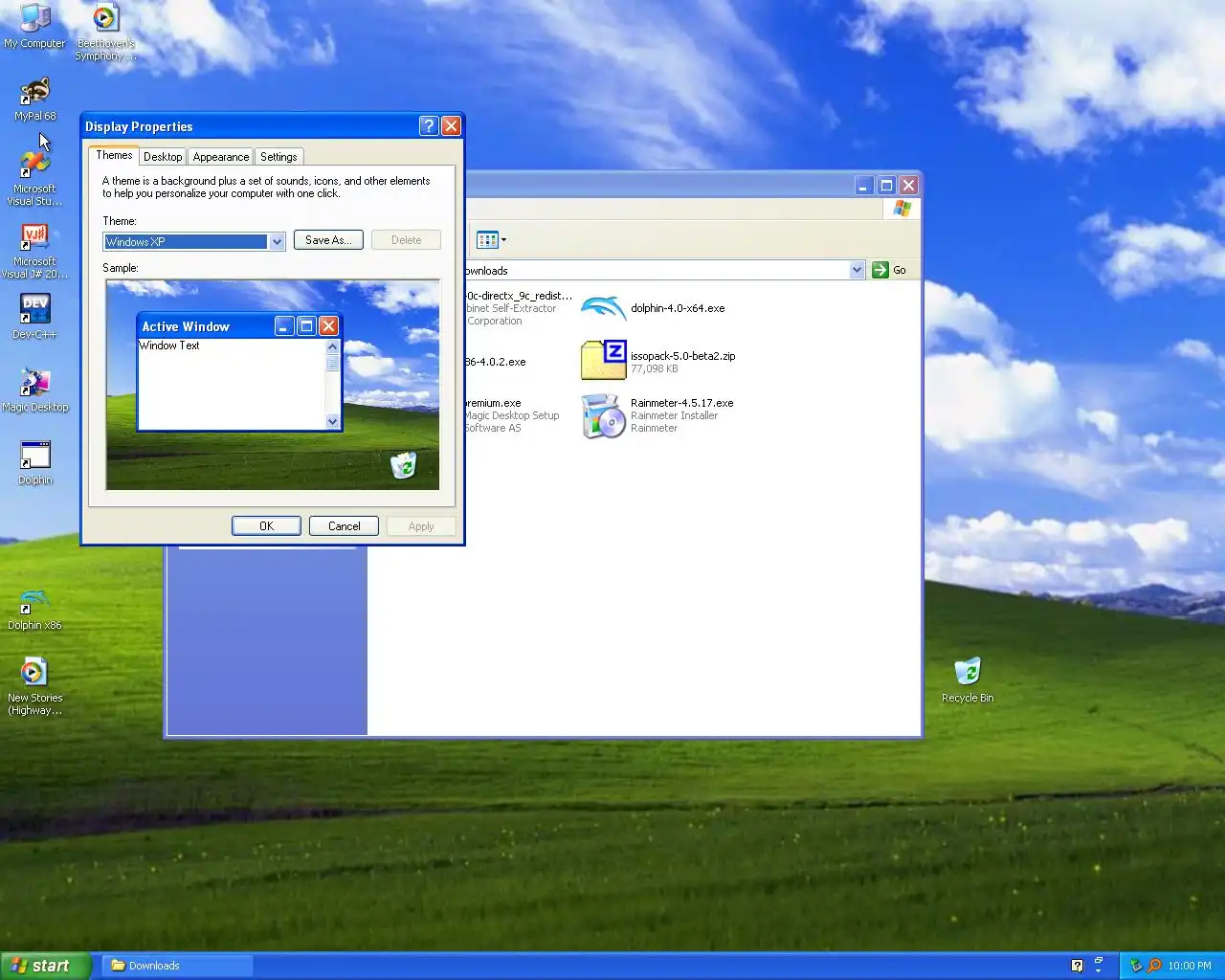Screen dimensions: 1225x980
Task: Click the Rainmeter-4.5.17.exe file name
Action: click(x=682, y=403)
